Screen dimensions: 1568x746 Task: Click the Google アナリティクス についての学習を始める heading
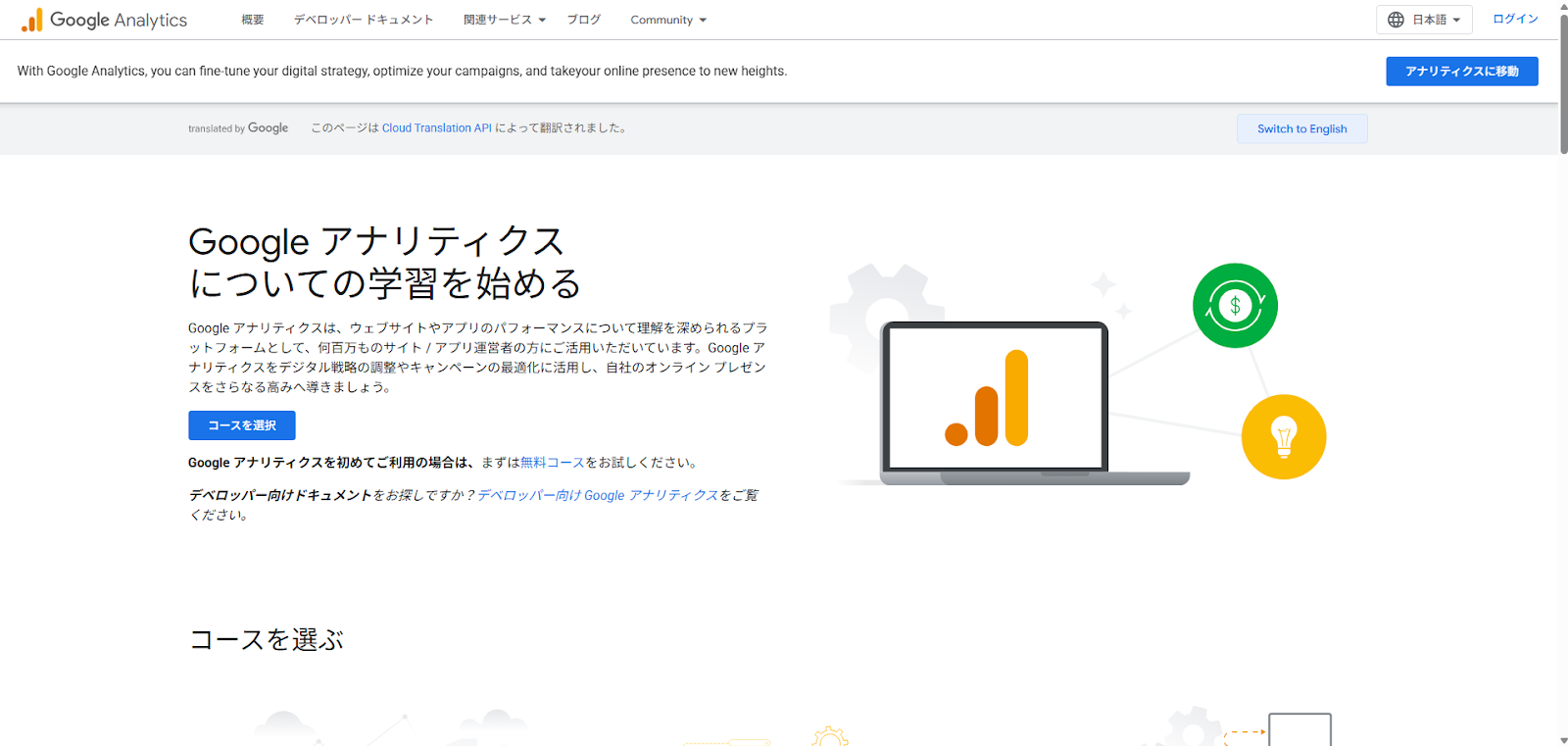[385, 262]
